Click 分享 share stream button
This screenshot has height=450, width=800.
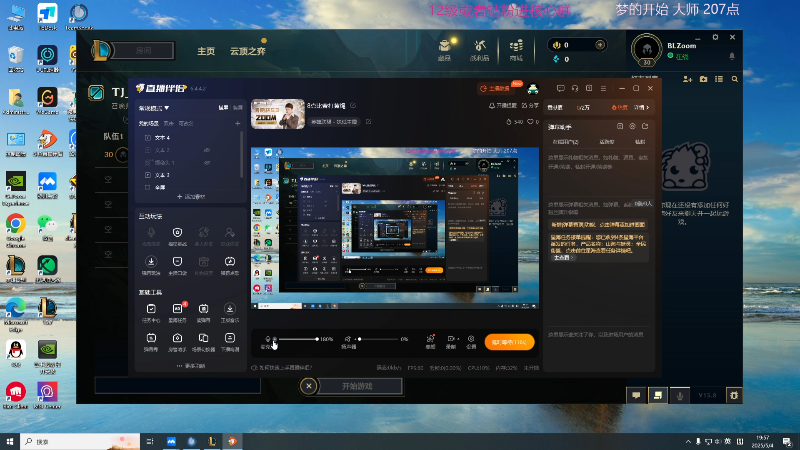pos(530,106)
